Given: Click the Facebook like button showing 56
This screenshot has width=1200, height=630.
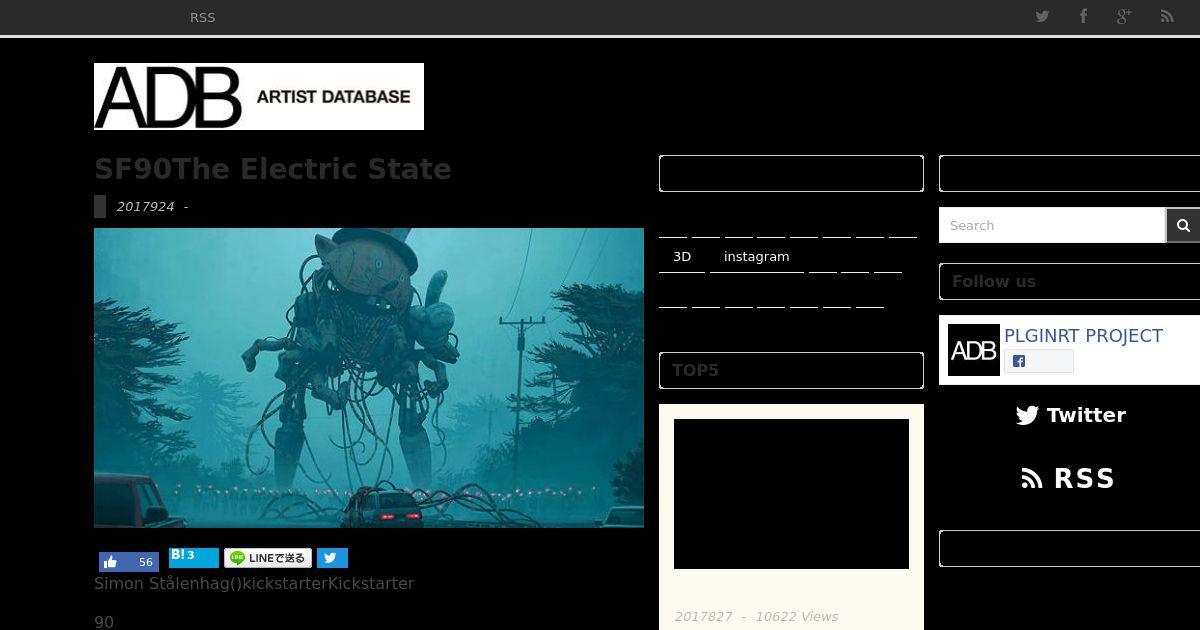Looking at the screenshot, I should pyautogui.click(x=129, y=562).
